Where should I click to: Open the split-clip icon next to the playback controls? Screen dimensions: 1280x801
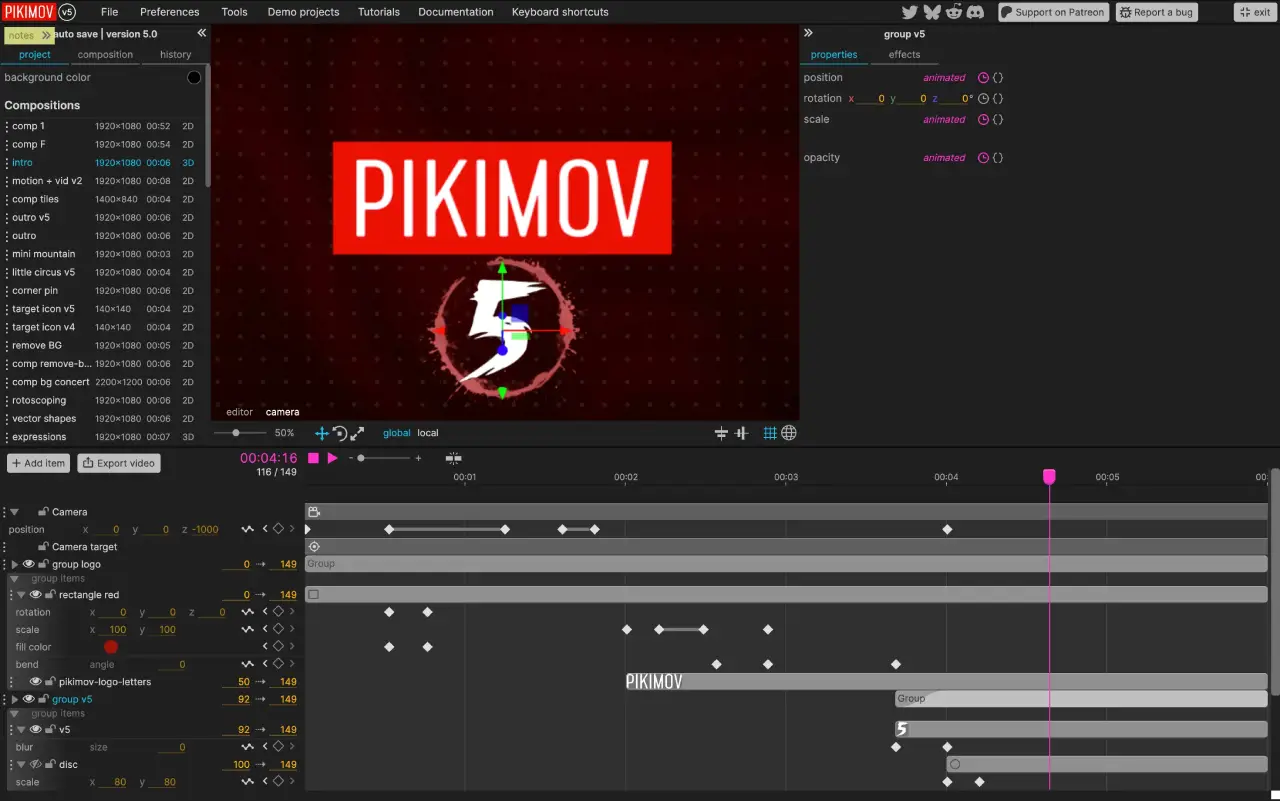click(453, 458)
